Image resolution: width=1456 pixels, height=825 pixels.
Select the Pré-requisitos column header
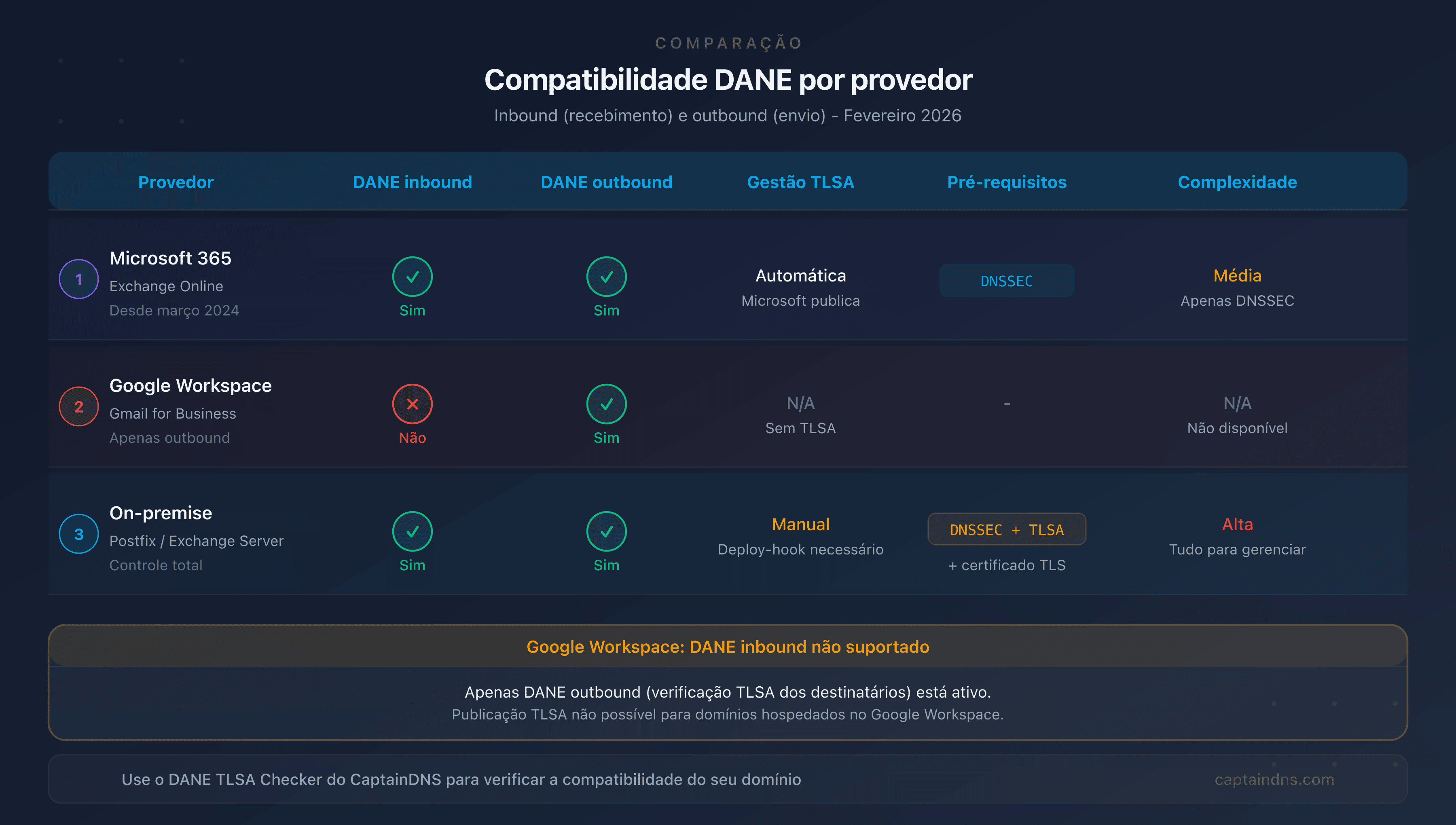(1007, 182)
